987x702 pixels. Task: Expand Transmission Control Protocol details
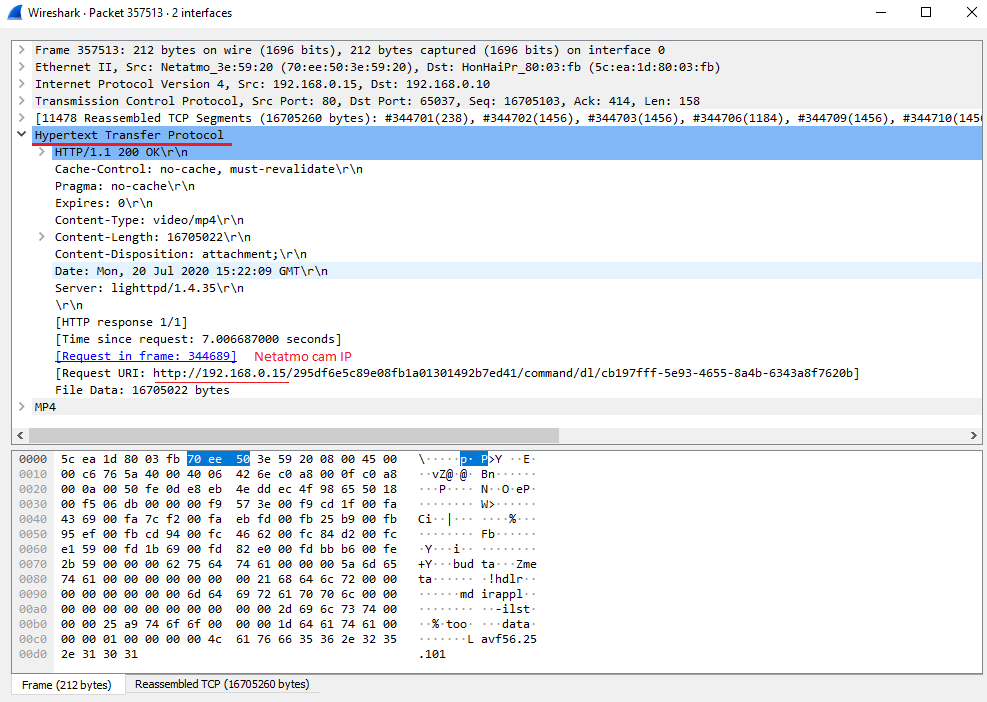21,101
